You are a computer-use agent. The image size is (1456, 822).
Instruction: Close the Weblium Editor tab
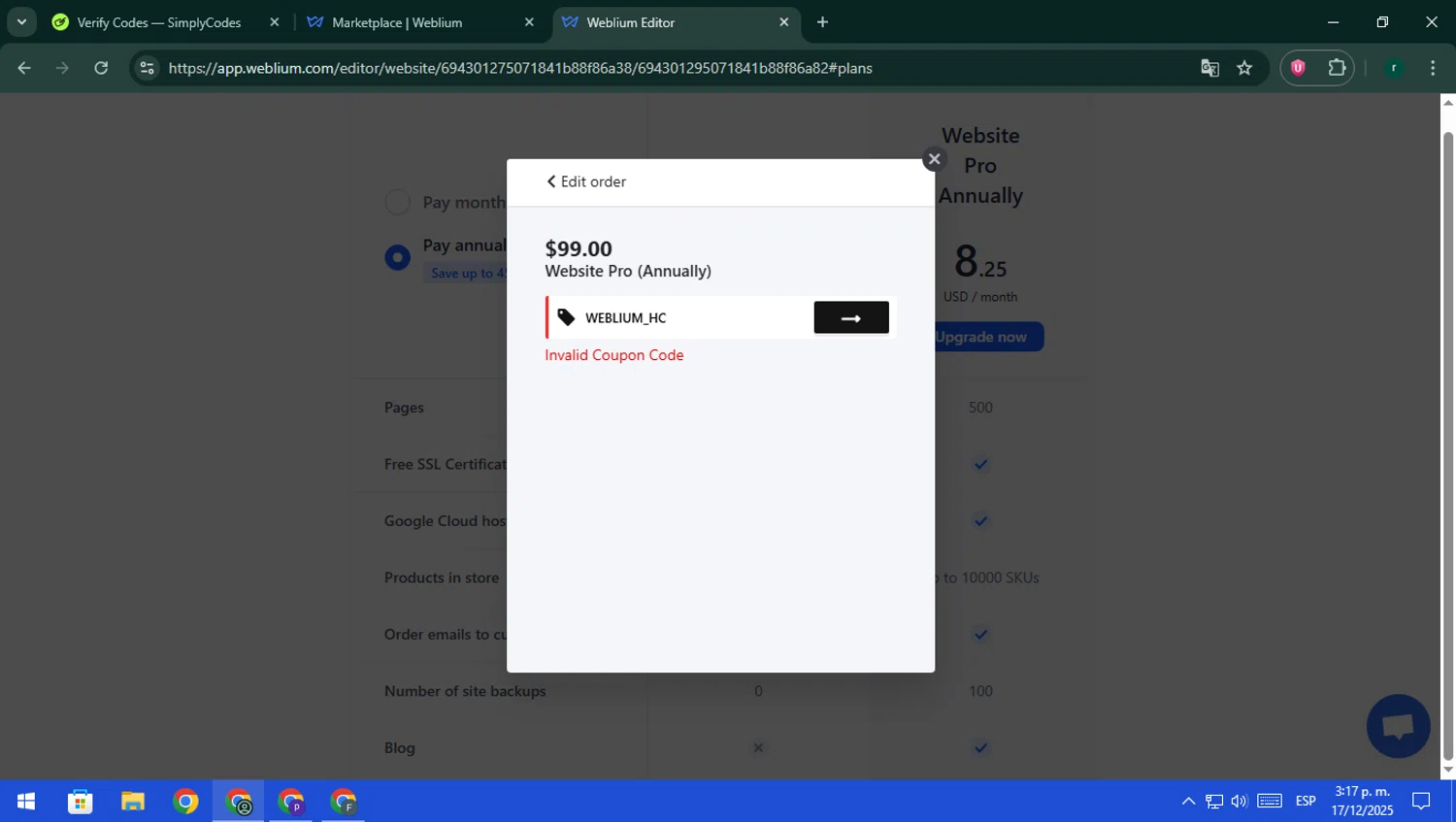point(784,22)
